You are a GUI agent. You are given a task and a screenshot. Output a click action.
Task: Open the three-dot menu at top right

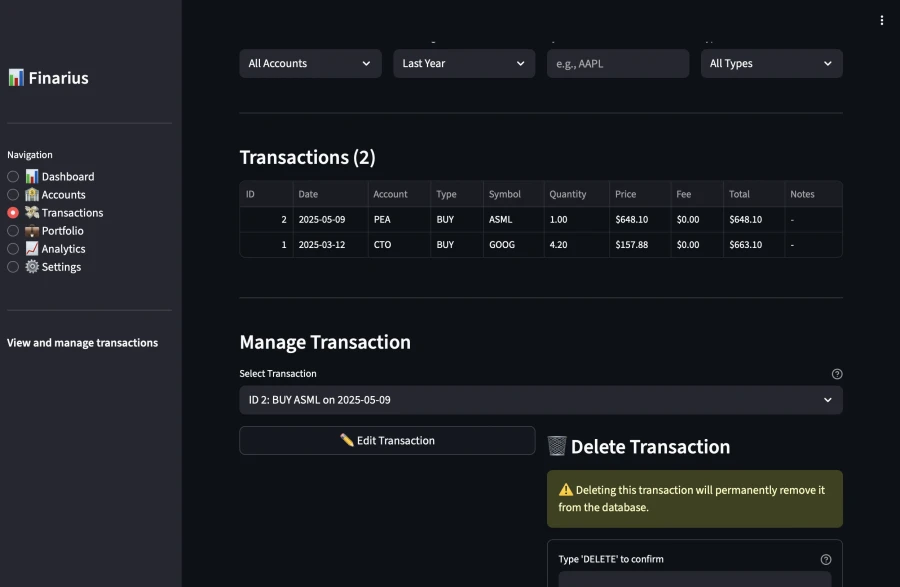coord(882,20)
